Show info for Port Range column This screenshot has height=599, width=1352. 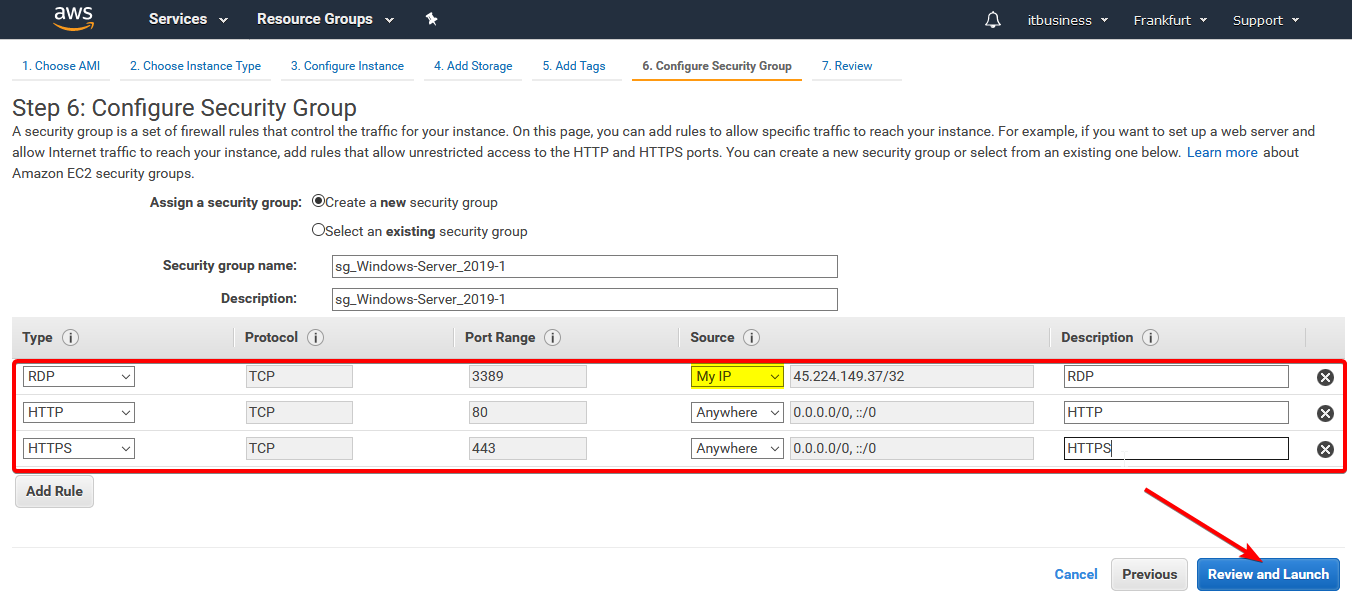552,338
